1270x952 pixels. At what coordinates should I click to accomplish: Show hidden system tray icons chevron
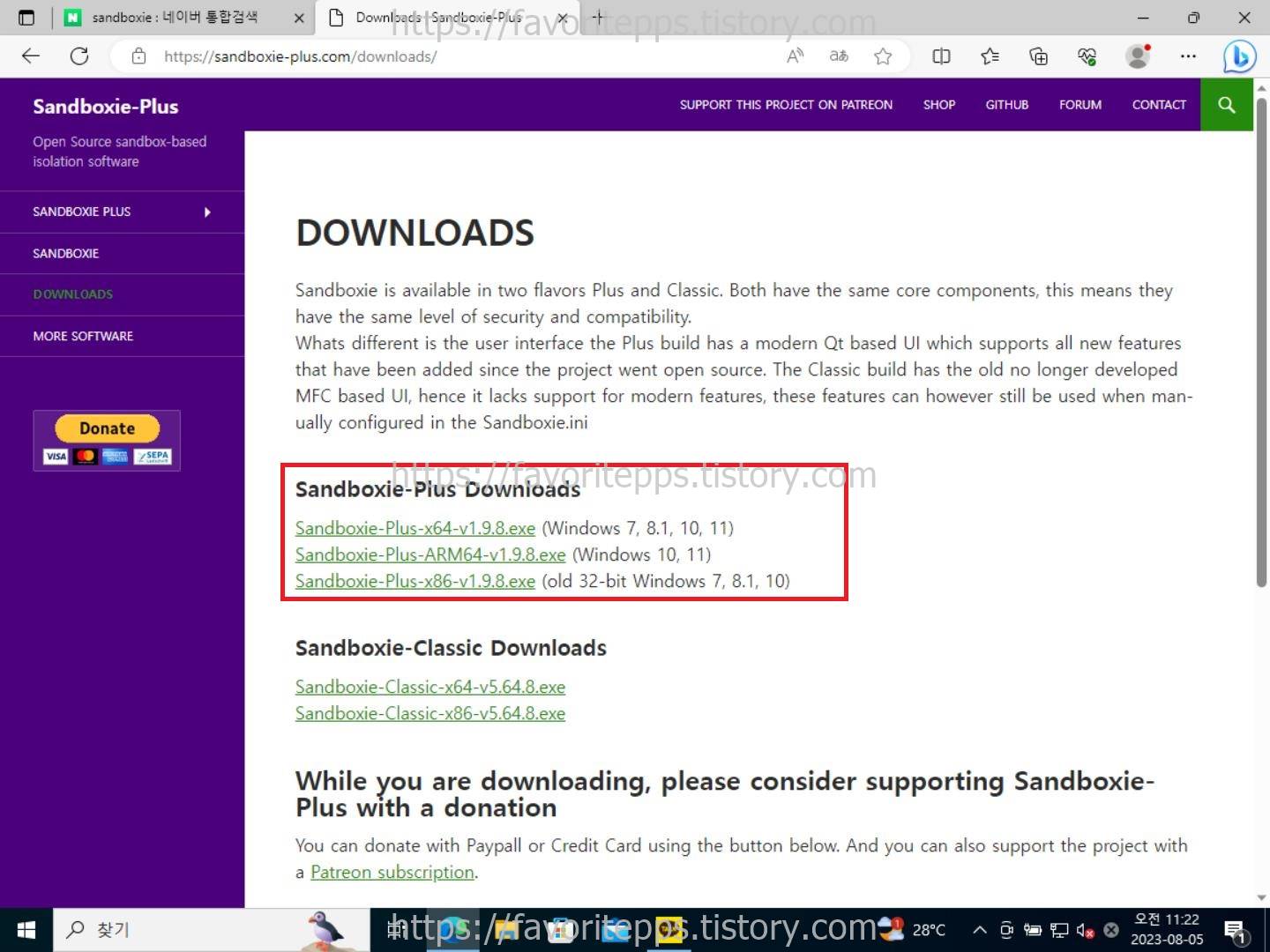point(979,930)
